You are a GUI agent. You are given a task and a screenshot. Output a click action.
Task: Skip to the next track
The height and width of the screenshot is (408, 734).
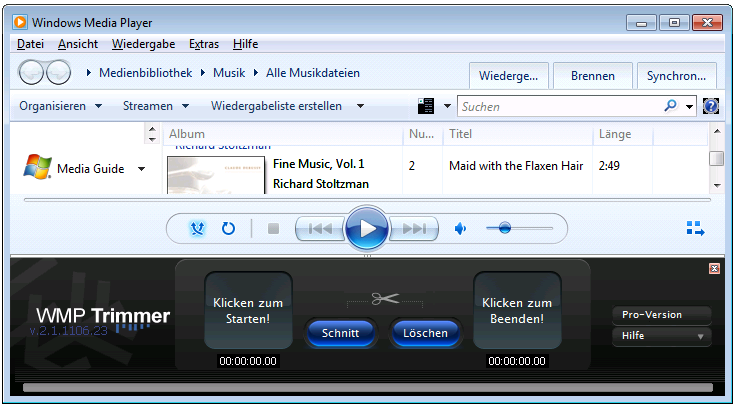pyautogui.click(x=414, y=228)
